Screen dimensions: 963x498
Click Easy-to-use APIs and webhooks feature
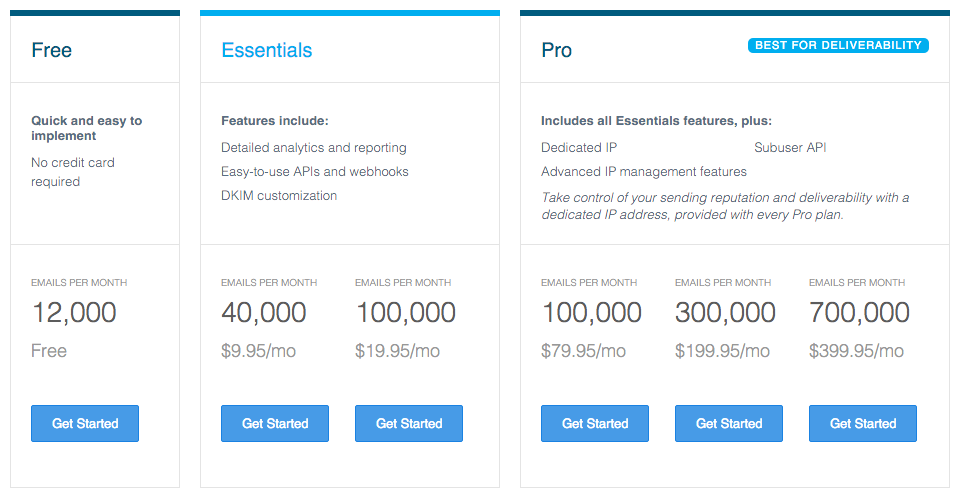point(315,171)
